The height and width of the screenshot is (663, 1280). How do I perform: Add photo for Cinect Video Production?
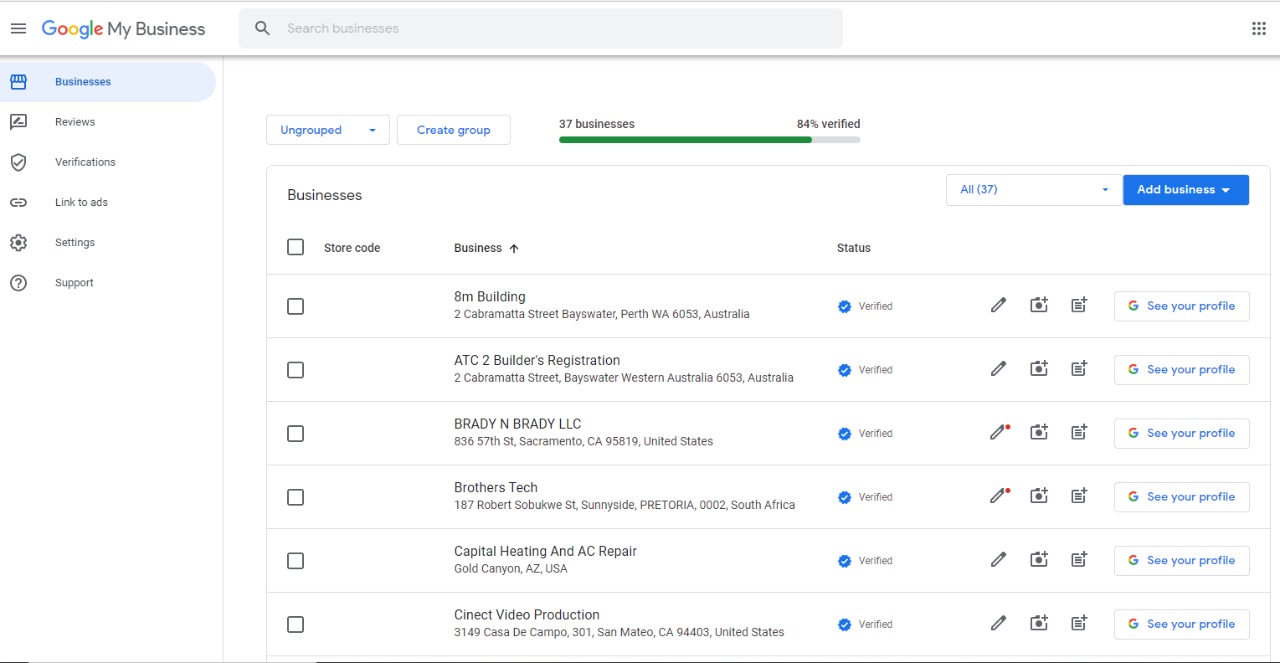[1039, 624]
